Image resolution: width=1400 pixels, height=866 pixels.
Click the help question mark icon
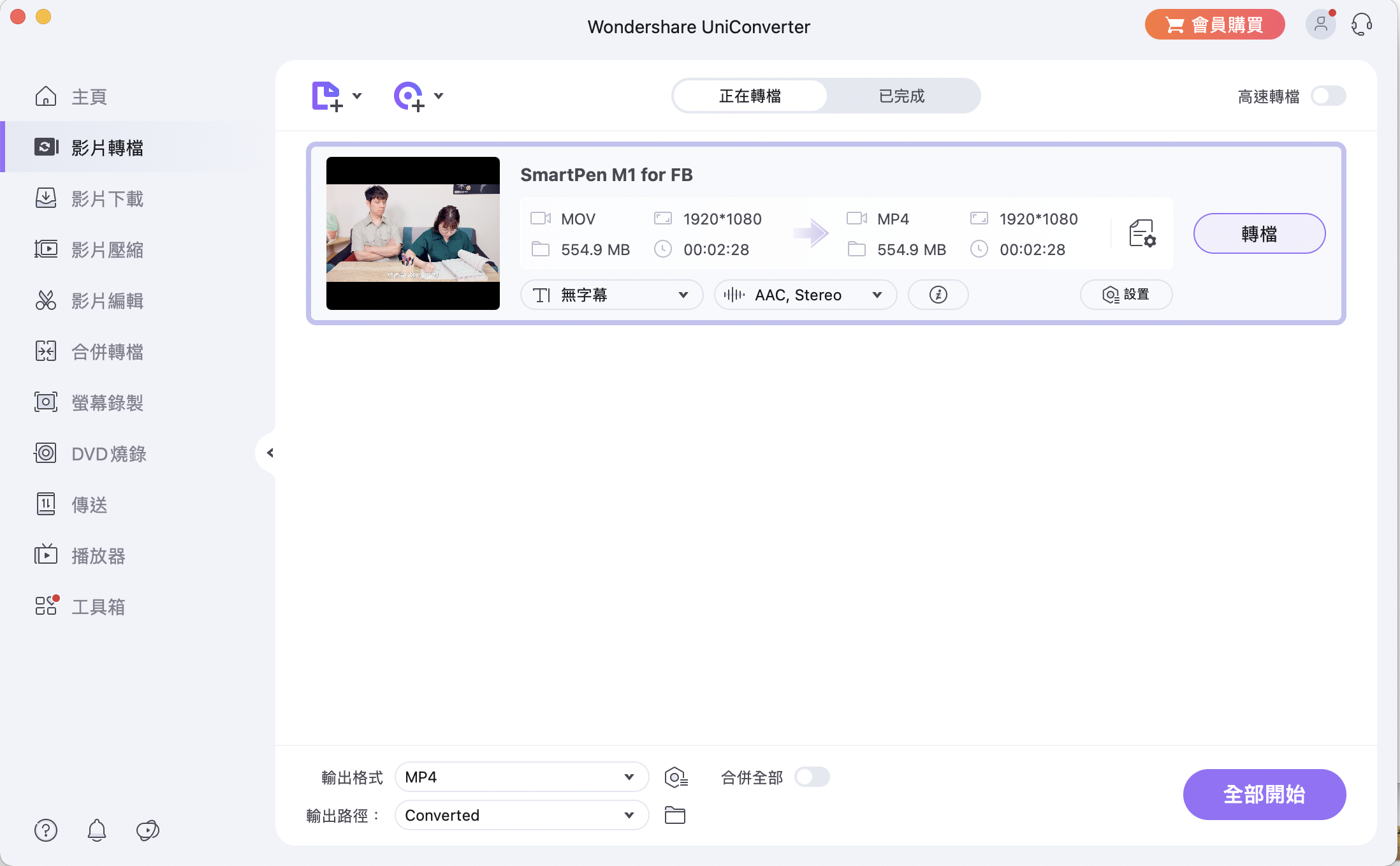46,830
